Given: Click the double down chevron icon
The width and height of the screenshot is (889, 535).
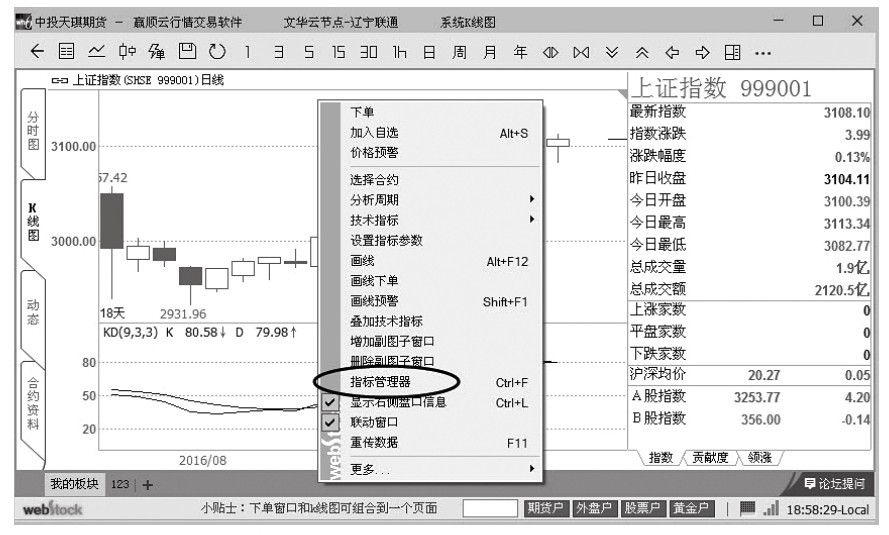Looking at the screenshot, I should (x=612, y=53).
